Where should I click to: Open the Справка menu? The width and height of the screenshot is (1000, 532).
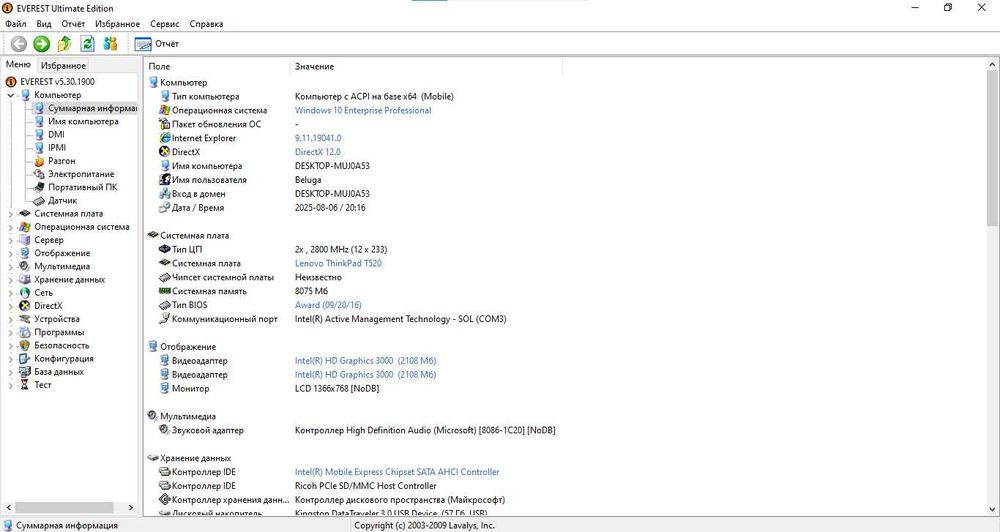coord(206,24)
